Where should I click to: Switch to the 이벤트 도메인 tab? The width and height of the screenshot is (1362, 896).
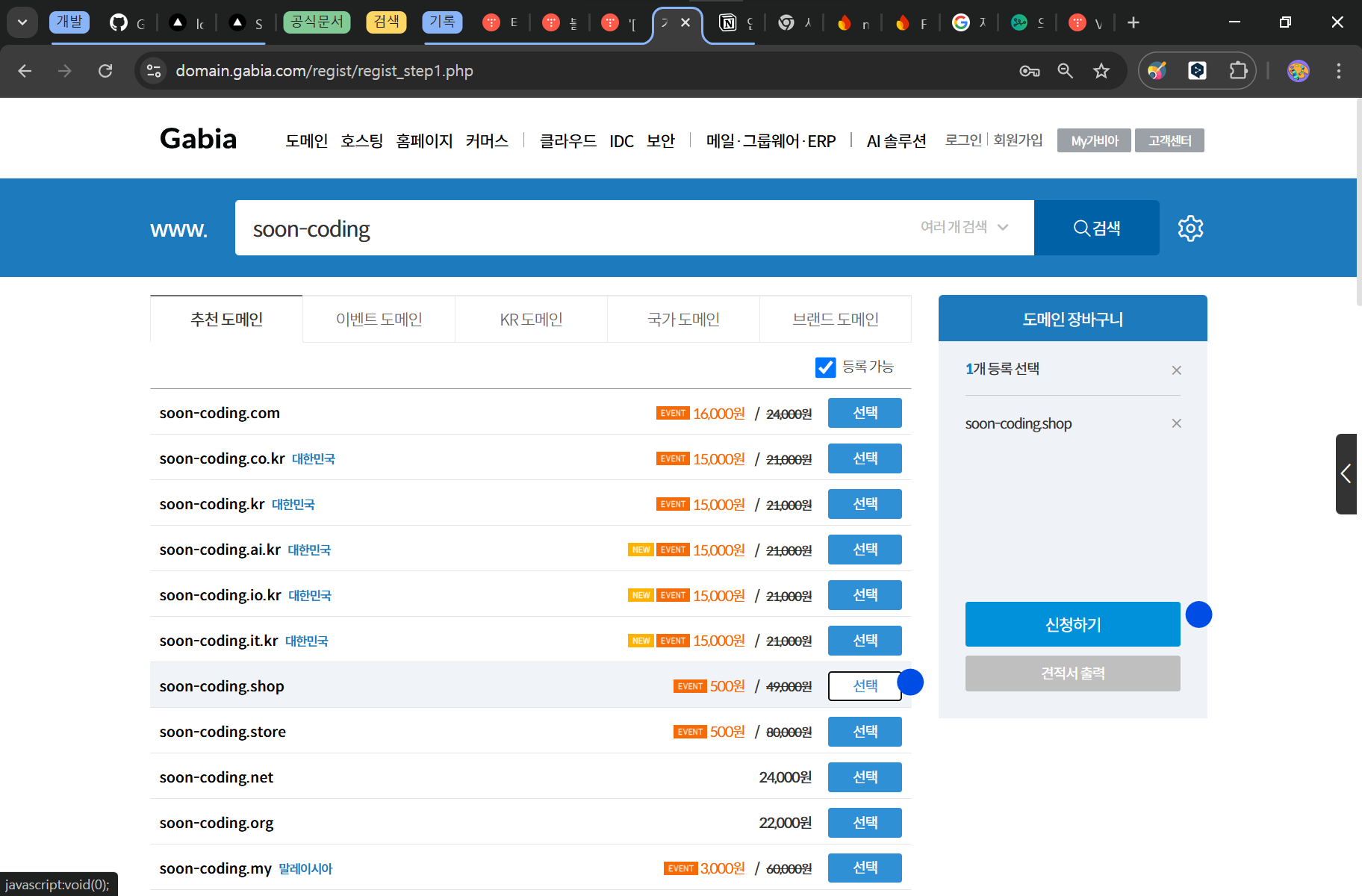click(379, 320)
